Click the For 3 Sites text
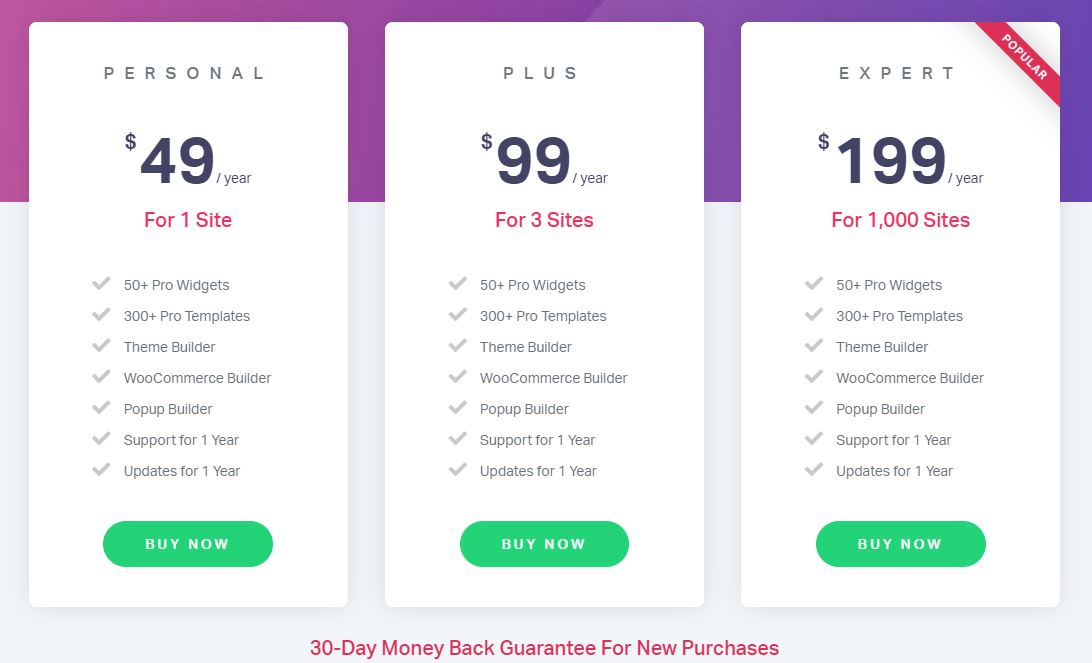Screen dimensions: 1092x663 click(544, 220)
